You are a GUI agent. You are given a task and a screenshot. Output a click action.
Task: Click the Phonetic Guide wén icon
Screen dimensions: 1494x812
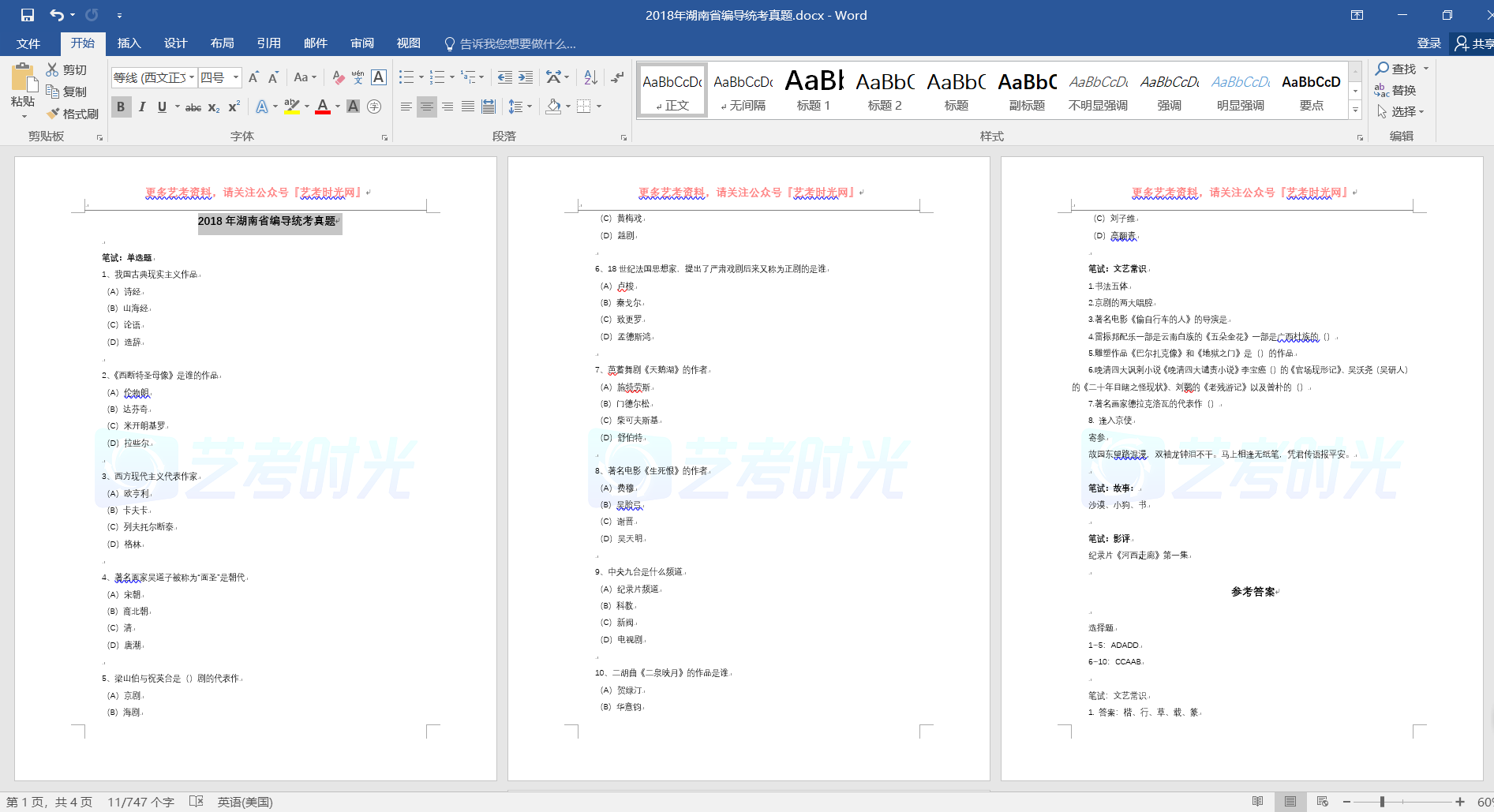click(358, 77)
